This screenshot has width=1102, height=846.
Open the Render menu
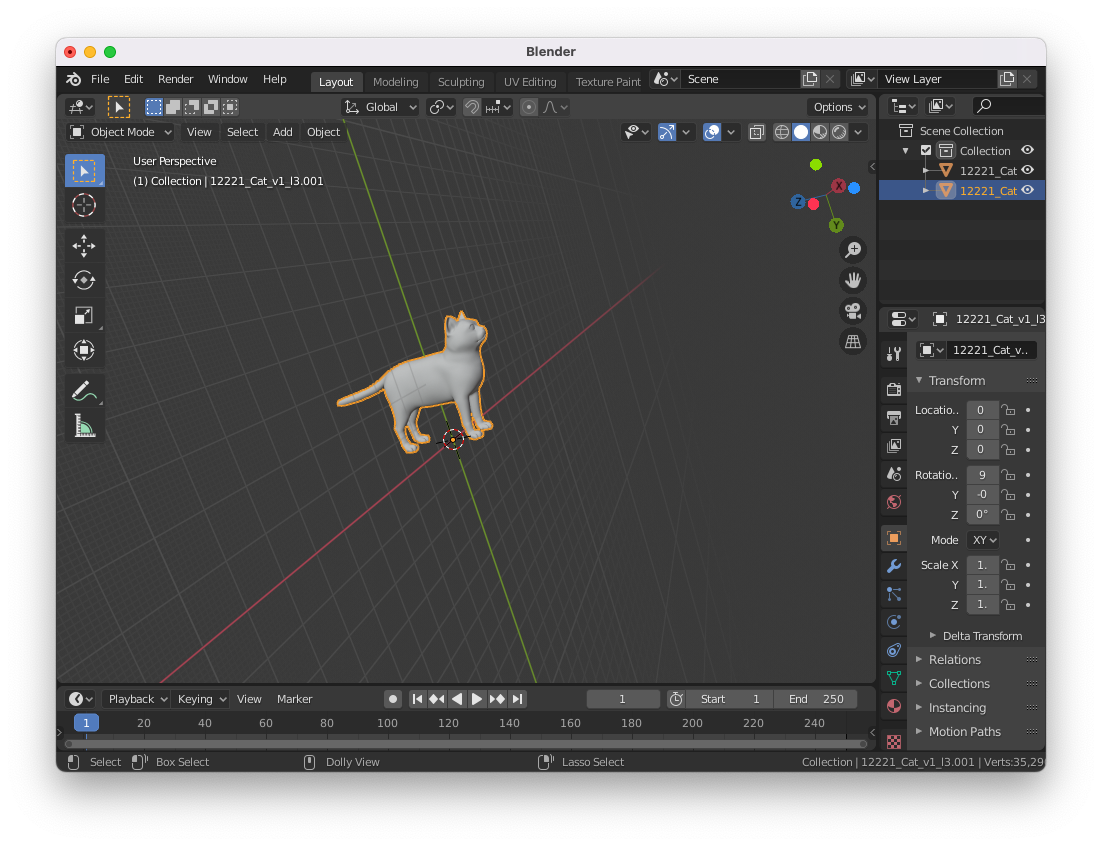[176, 79]
